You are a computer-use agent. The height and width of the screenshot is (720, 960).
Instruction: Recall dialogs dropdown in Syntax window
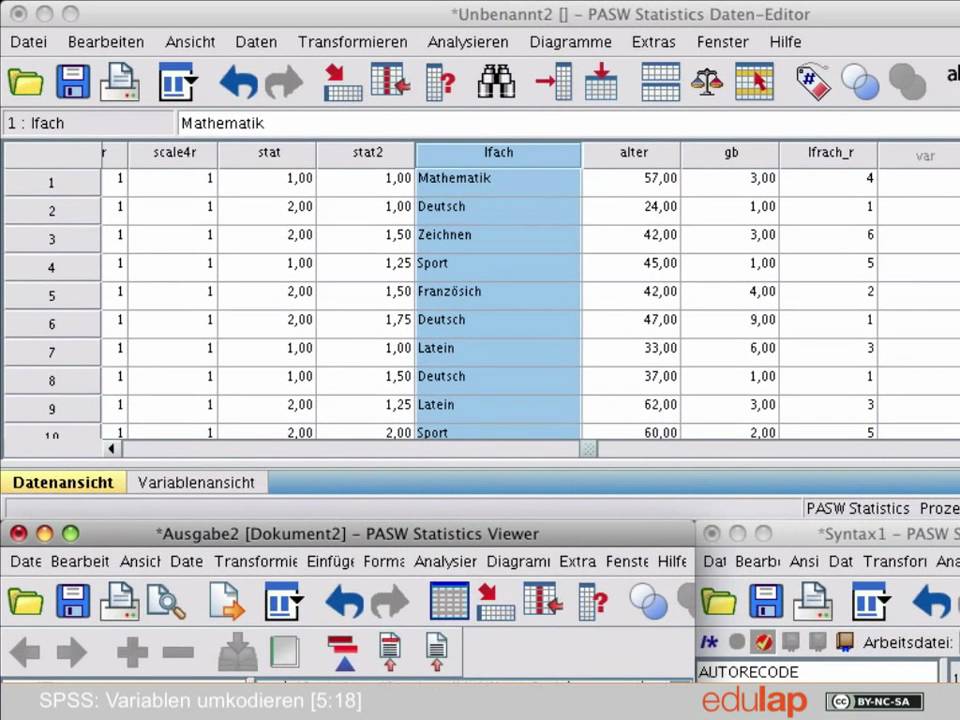click(871, 602)
